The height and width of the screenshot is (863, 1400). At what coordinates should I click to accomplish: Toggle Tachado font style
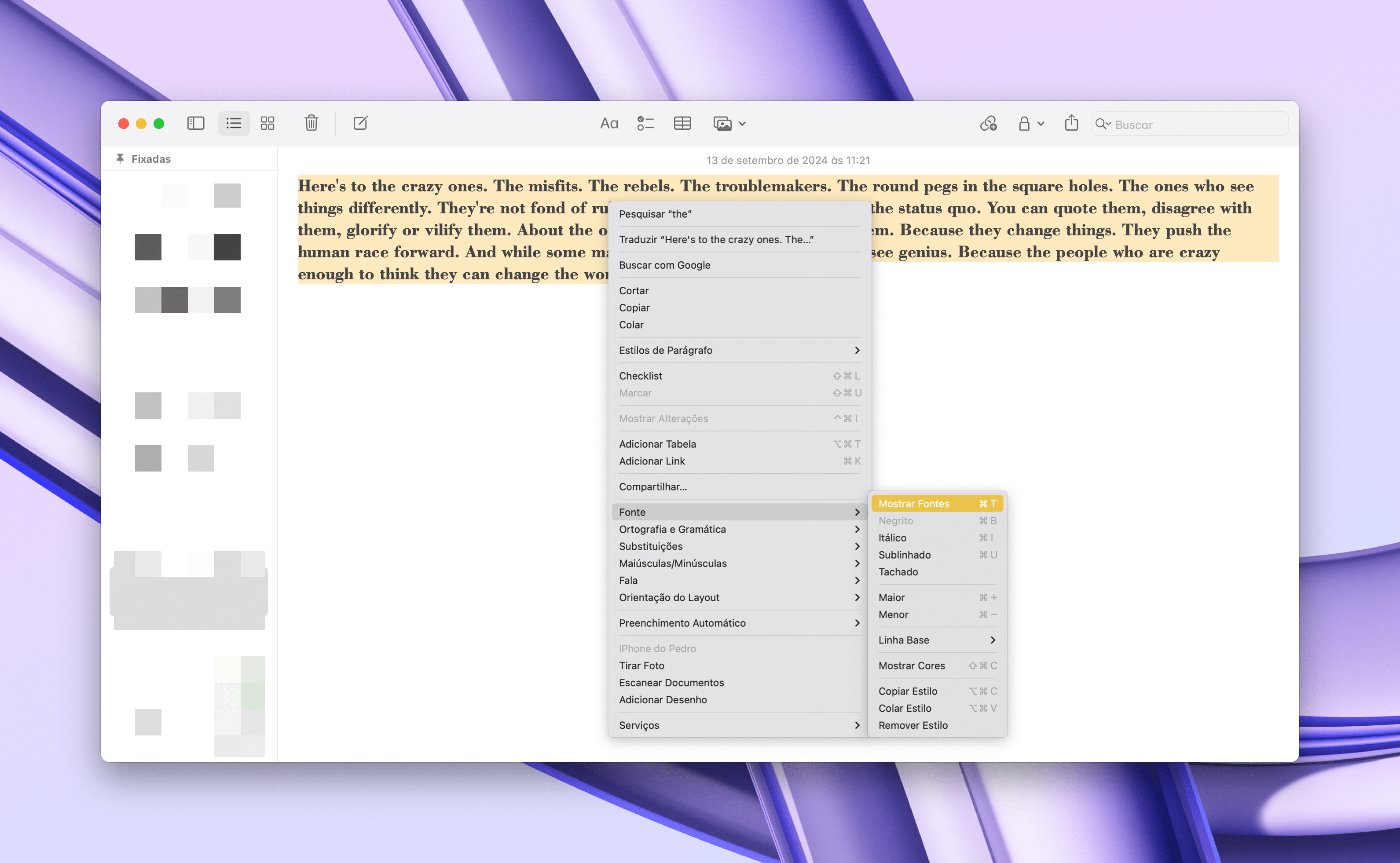click(x=937, y=572)
